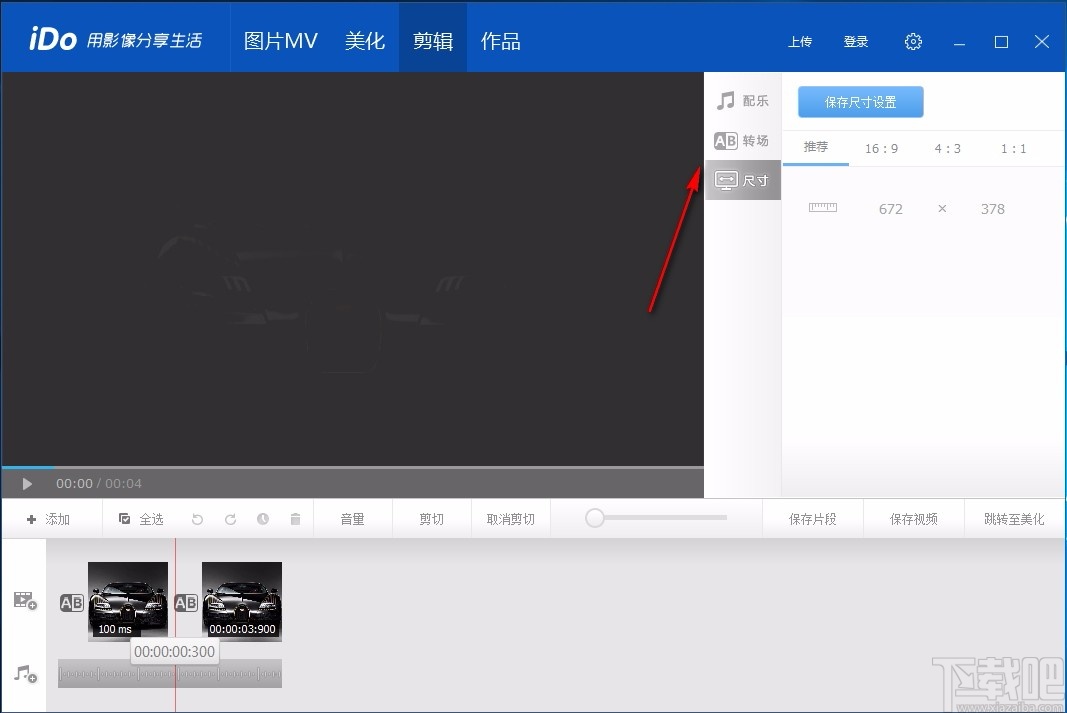Click the 上传 upload link
Image resolution: width=1067 pixels, height=713 pixels.
tap(800, 42)
